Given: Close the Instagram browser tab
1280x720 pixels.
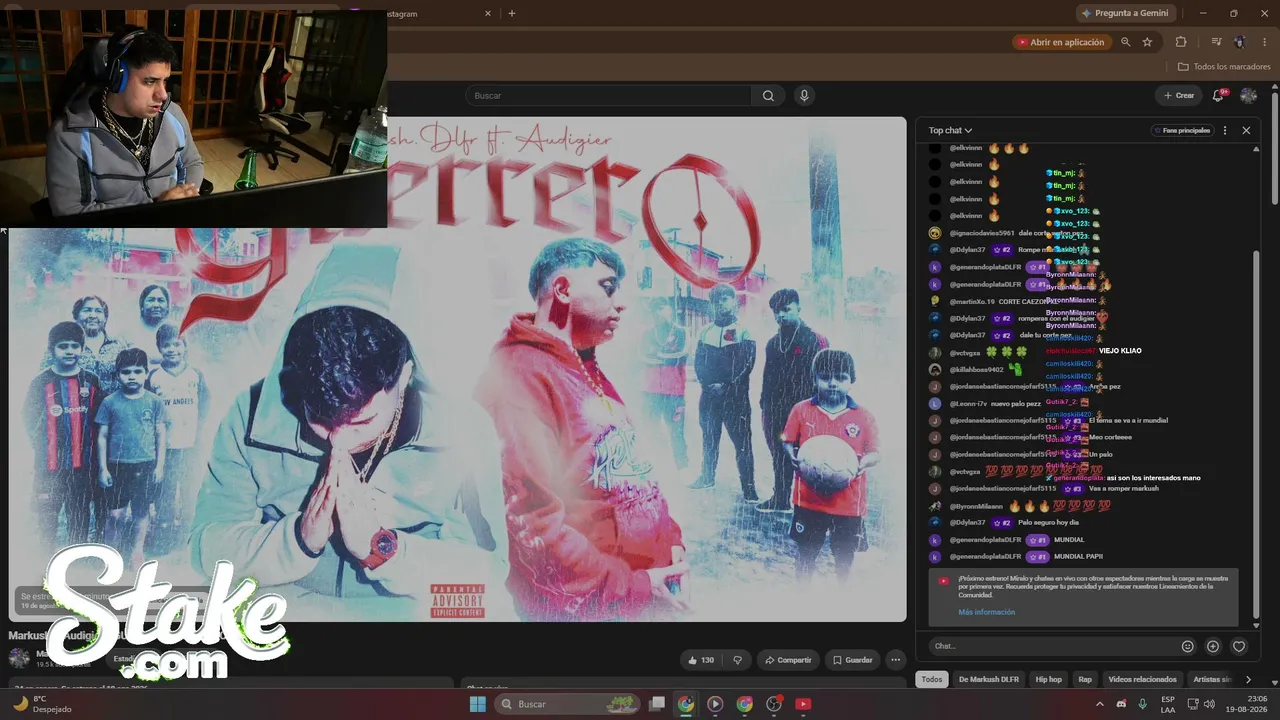Looking at the screenshot, I should (488, 14).
